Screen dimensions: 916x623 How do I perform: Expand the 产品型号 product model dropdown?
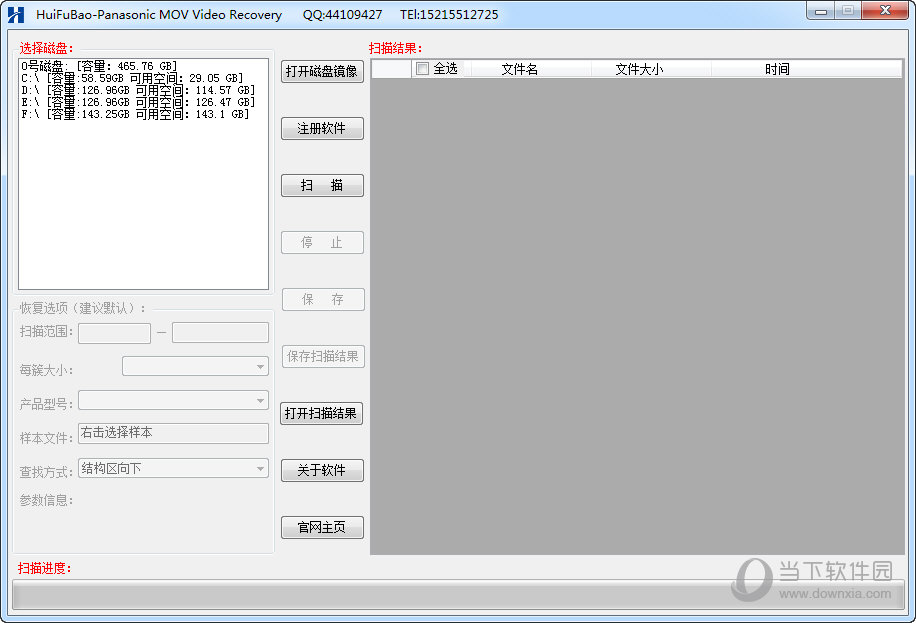click(174, 400)
